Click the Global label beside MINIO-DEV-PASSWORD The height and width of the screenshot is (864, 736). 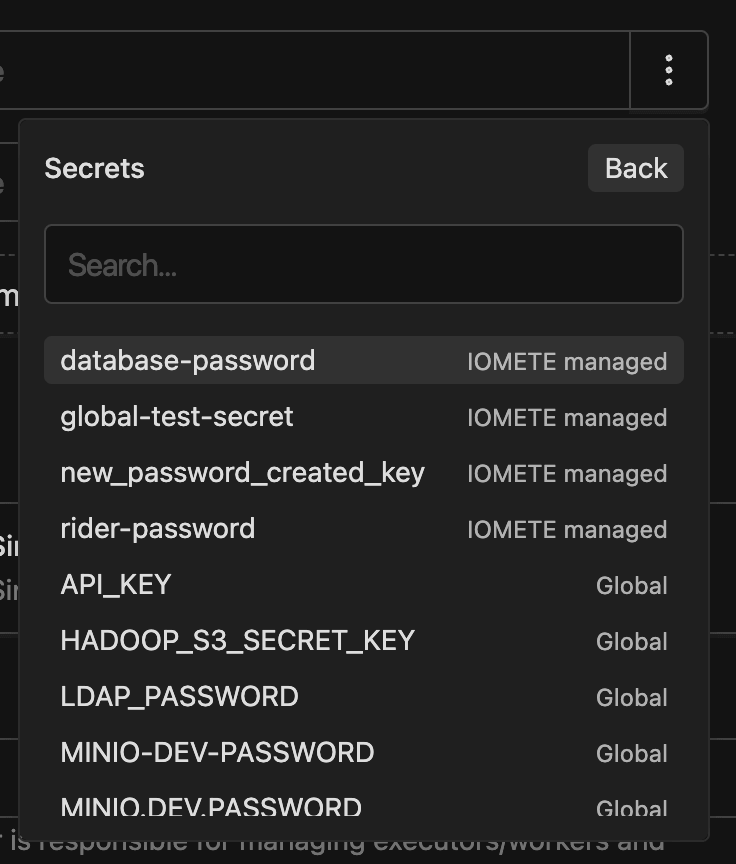click(631, 753)
